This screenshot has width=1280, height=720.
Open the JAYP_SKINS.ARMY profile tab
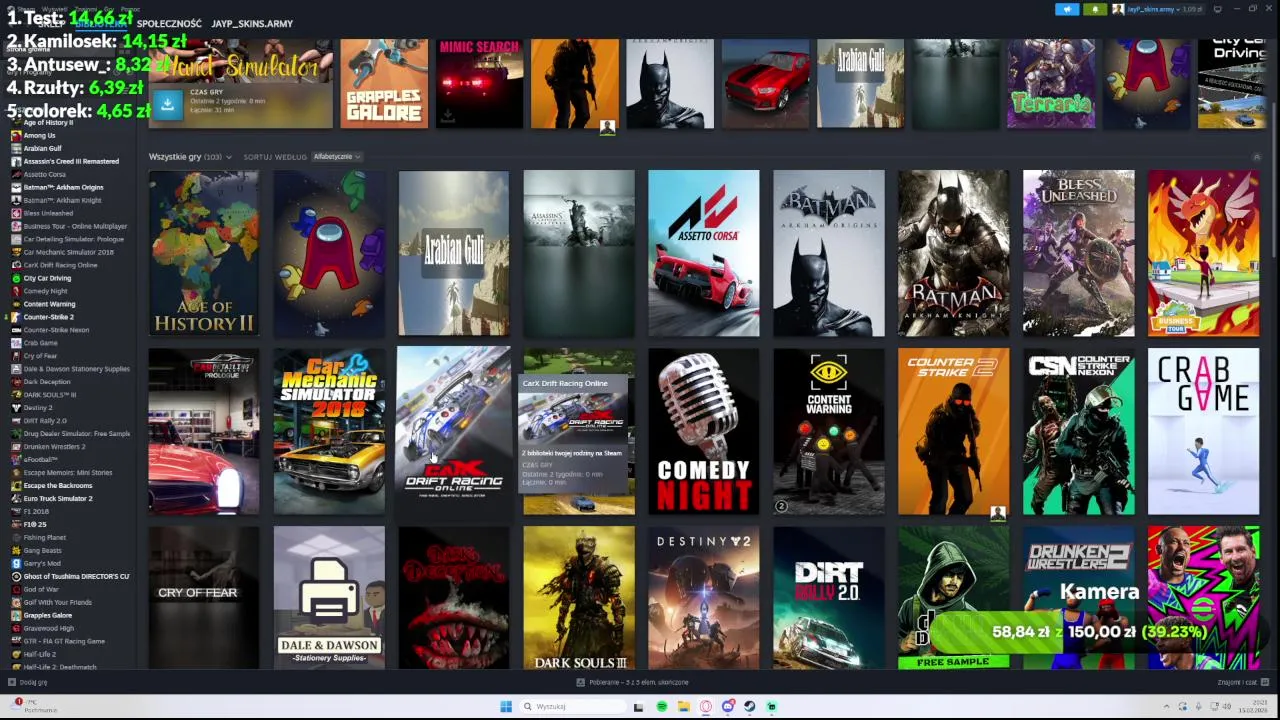(x=252, y=23)
